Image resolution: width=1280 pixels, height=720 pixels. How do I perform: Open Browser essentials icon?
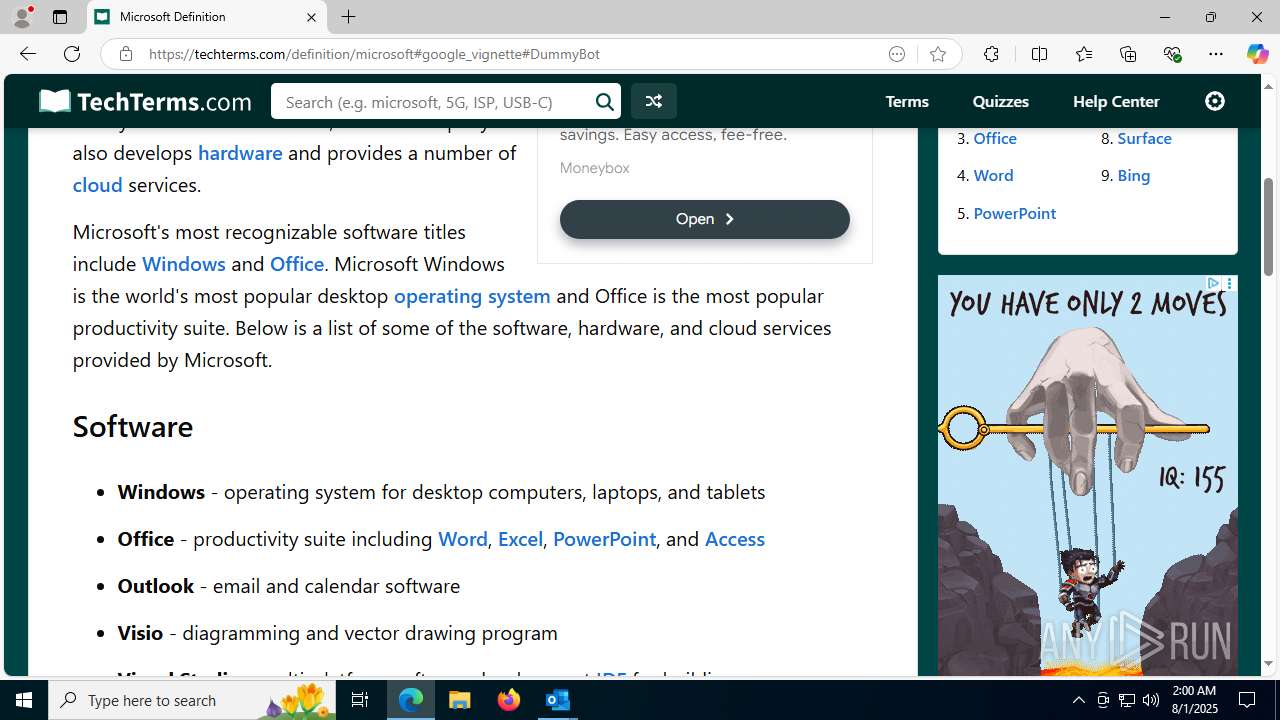pos(1172,54)
